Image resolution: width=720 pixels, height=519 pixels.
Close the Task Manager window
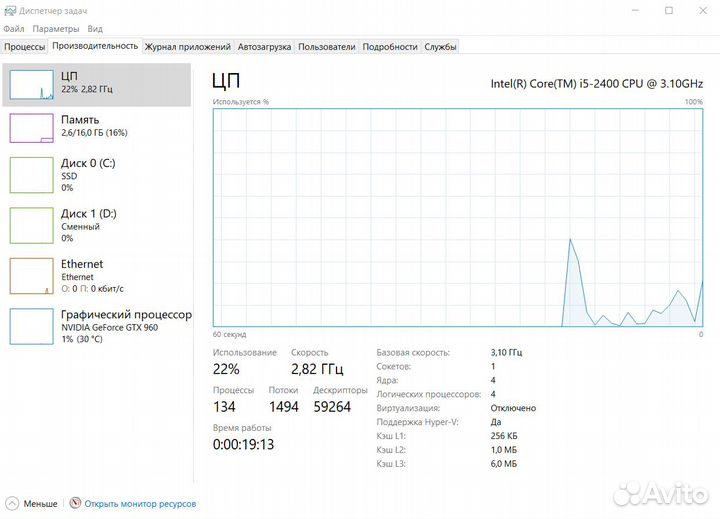(x=703, y=11)
